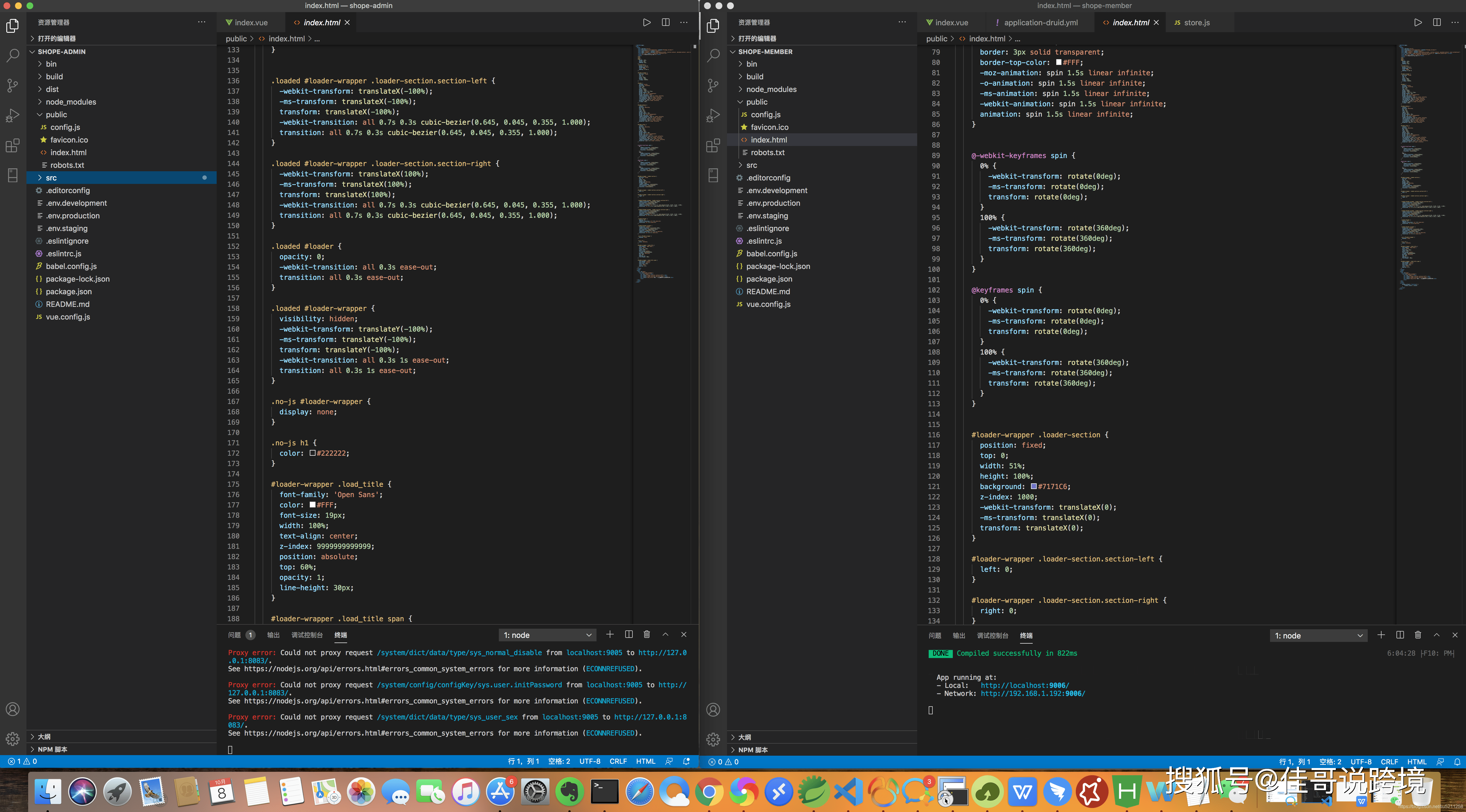Open Source Control view in left window
This screenshot has height=812, width=1466.
13,85
